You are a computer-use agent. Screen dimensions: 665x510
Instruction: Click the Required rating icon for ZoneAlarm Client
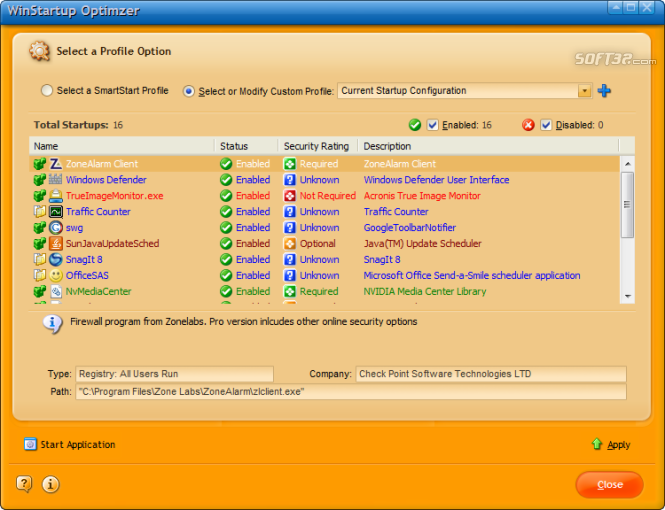coord(290,164)
